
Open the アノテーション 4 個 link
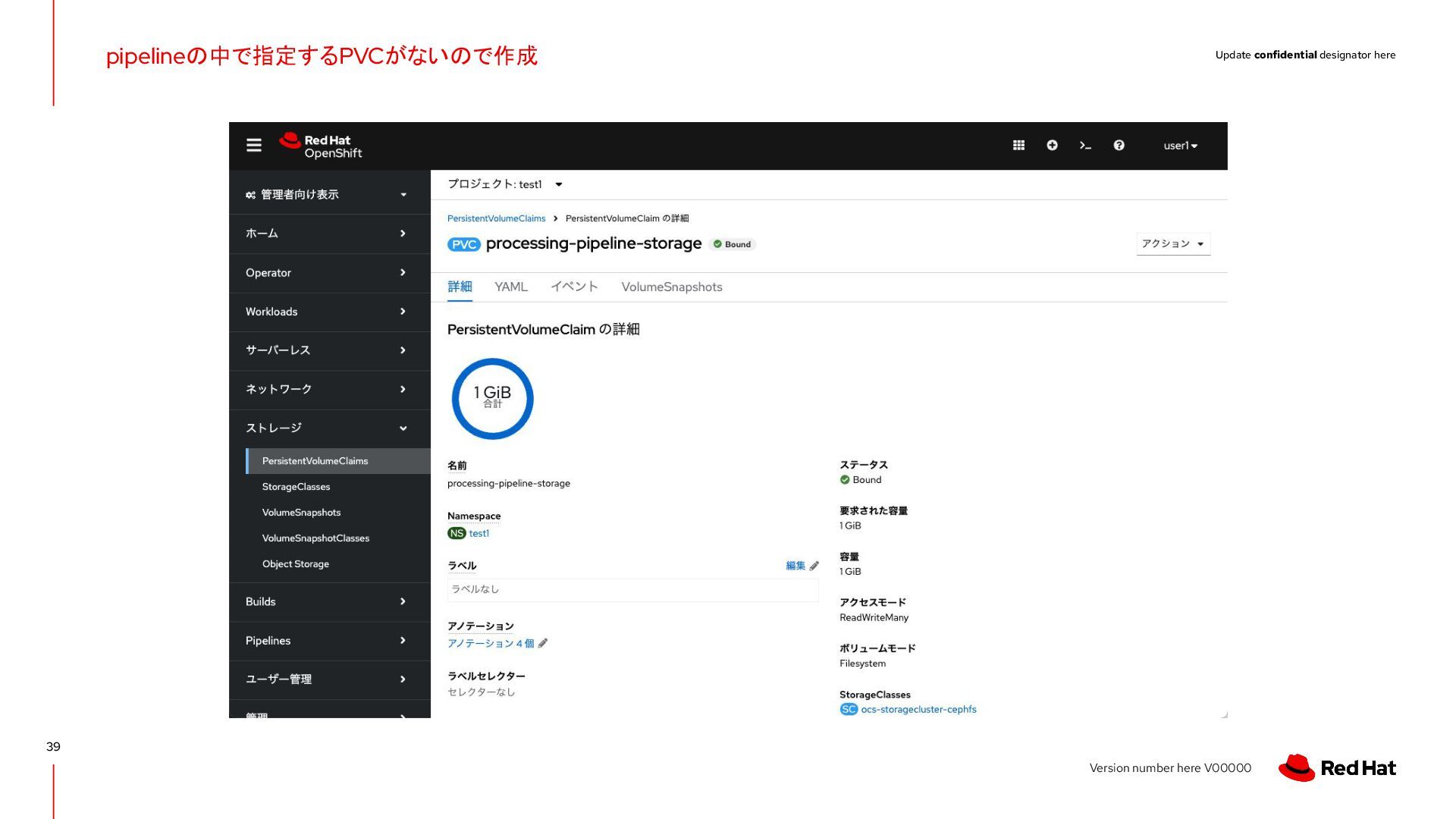click(x=491, y=643)
